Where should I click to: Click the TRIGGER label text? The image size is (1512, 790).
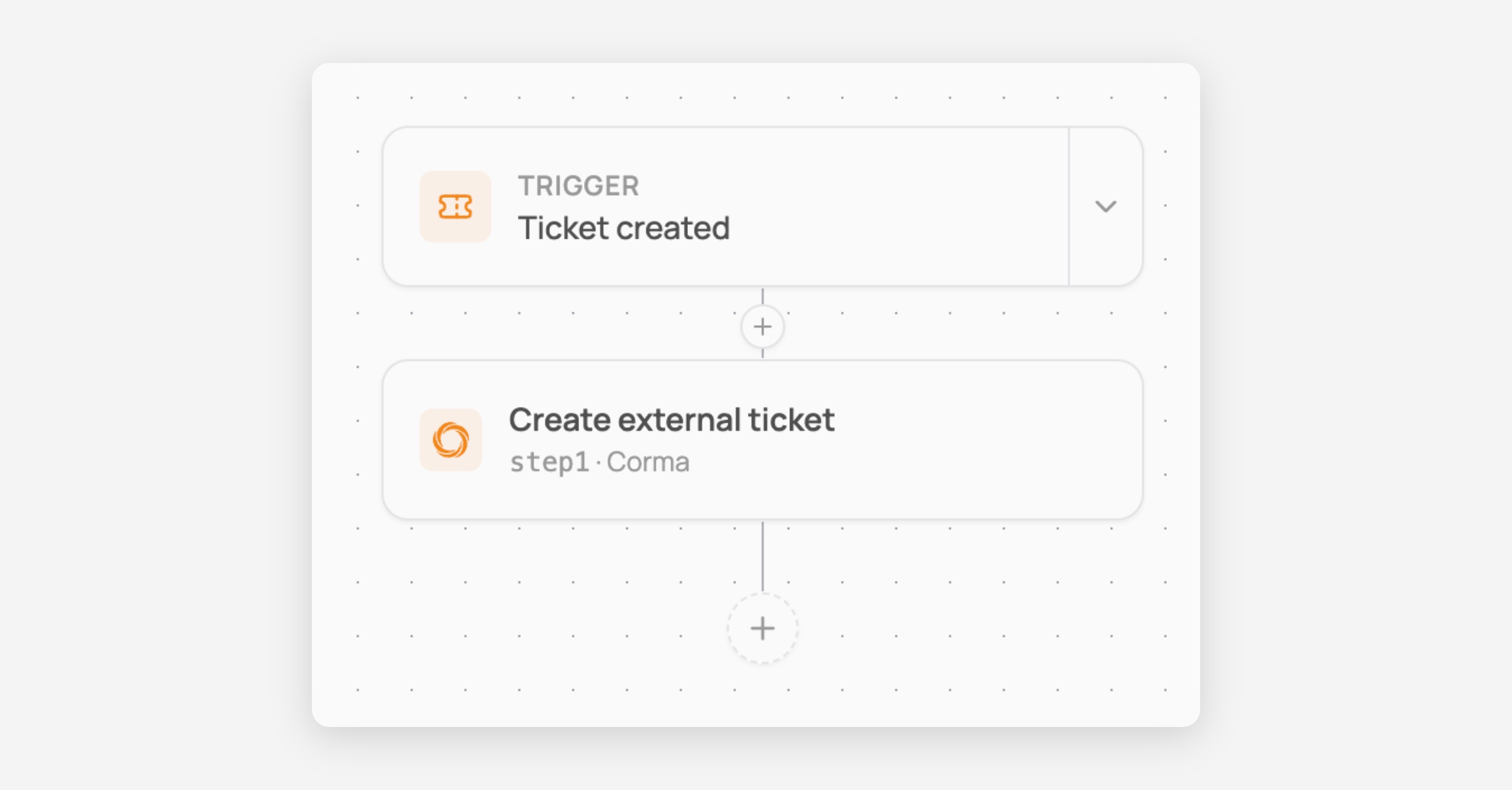pos(578,186)
